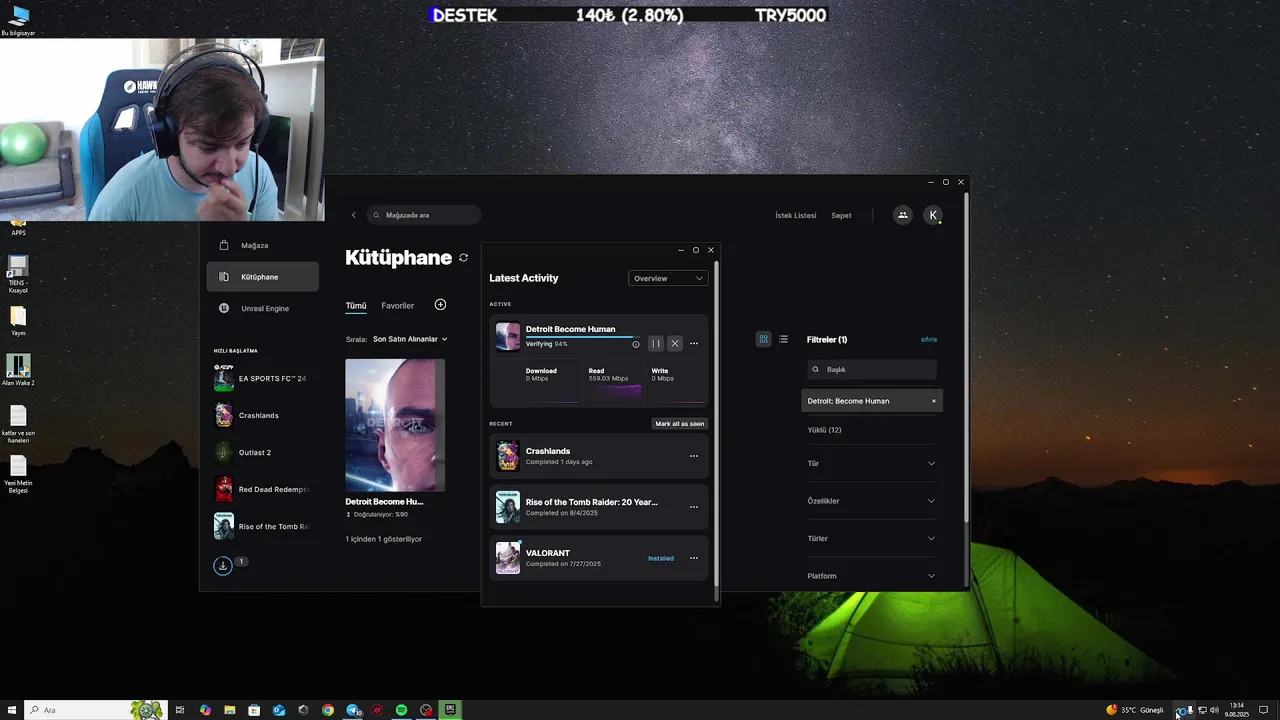Viewport: 1280px width, 720px height.
Task: Open the Son Satın Alınanlar sort dropdown
Action: [x=410, y=339]
